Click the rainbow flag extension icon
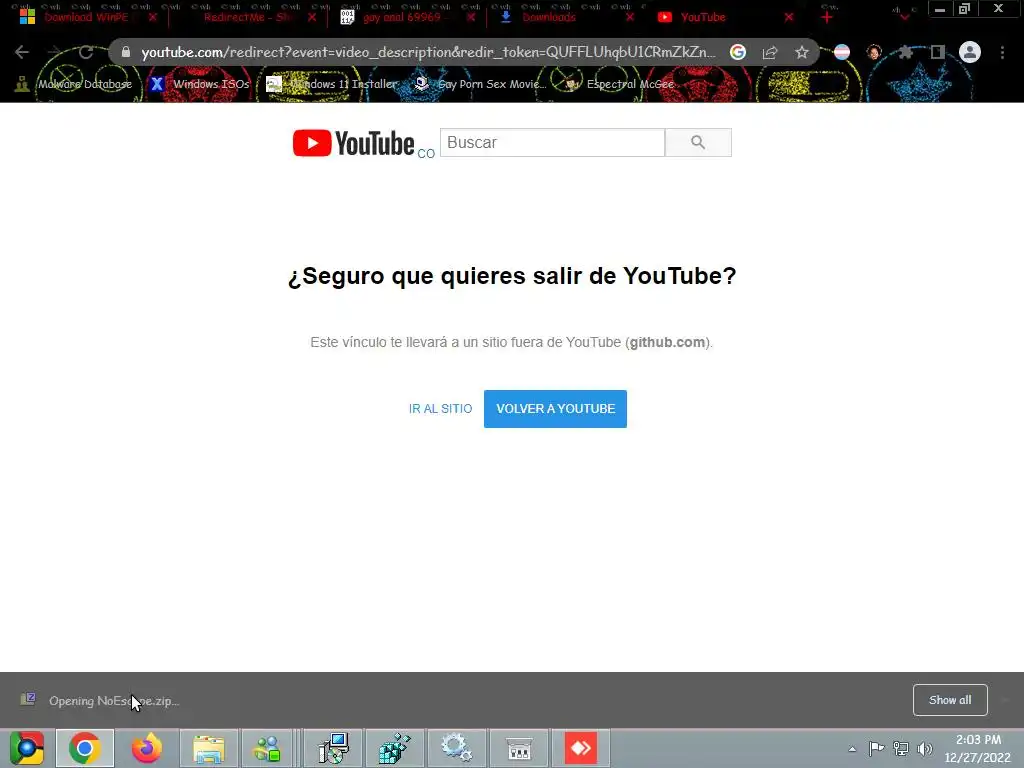Viewport: 1024px width, 768px height. tap(842, 52)
